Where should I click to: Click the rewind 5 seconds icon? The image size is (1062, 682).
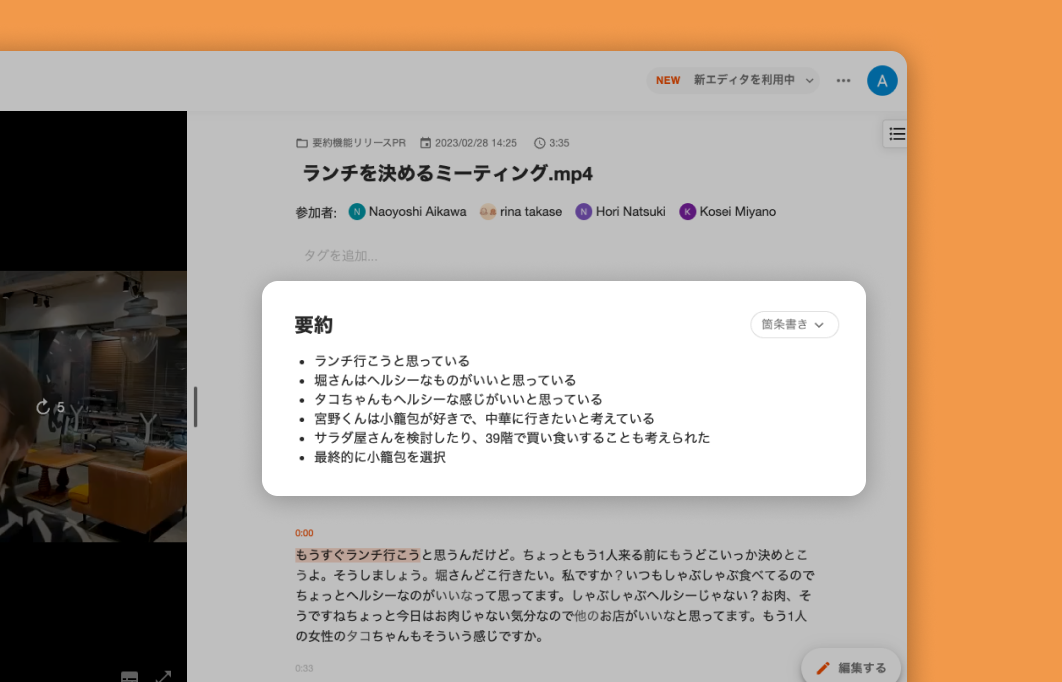[x=43, y=407]
